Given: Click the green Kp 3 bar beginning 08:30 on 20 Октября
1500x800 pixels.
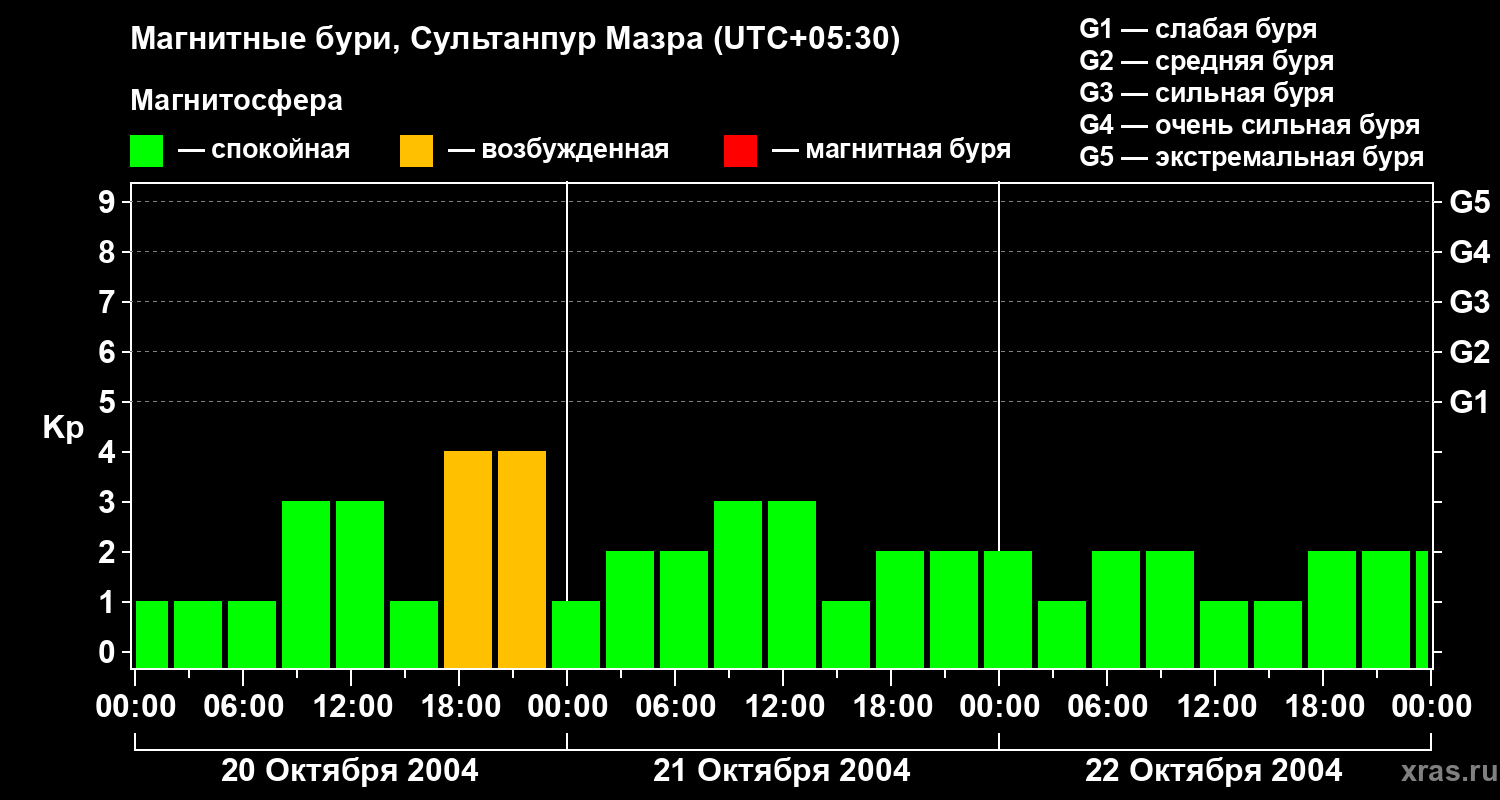Looking at the screenshot, I should [x=306, y=585].
